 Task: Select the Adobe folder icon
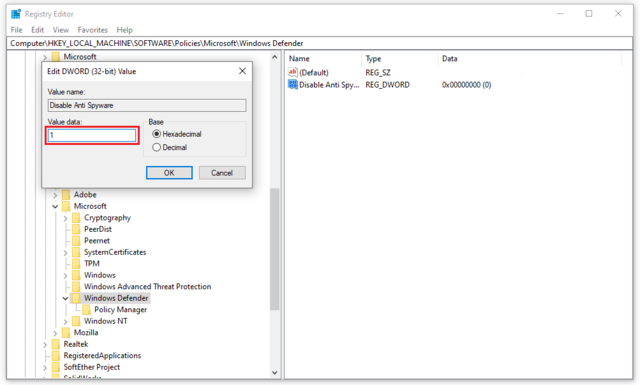(x=66, y=195)
